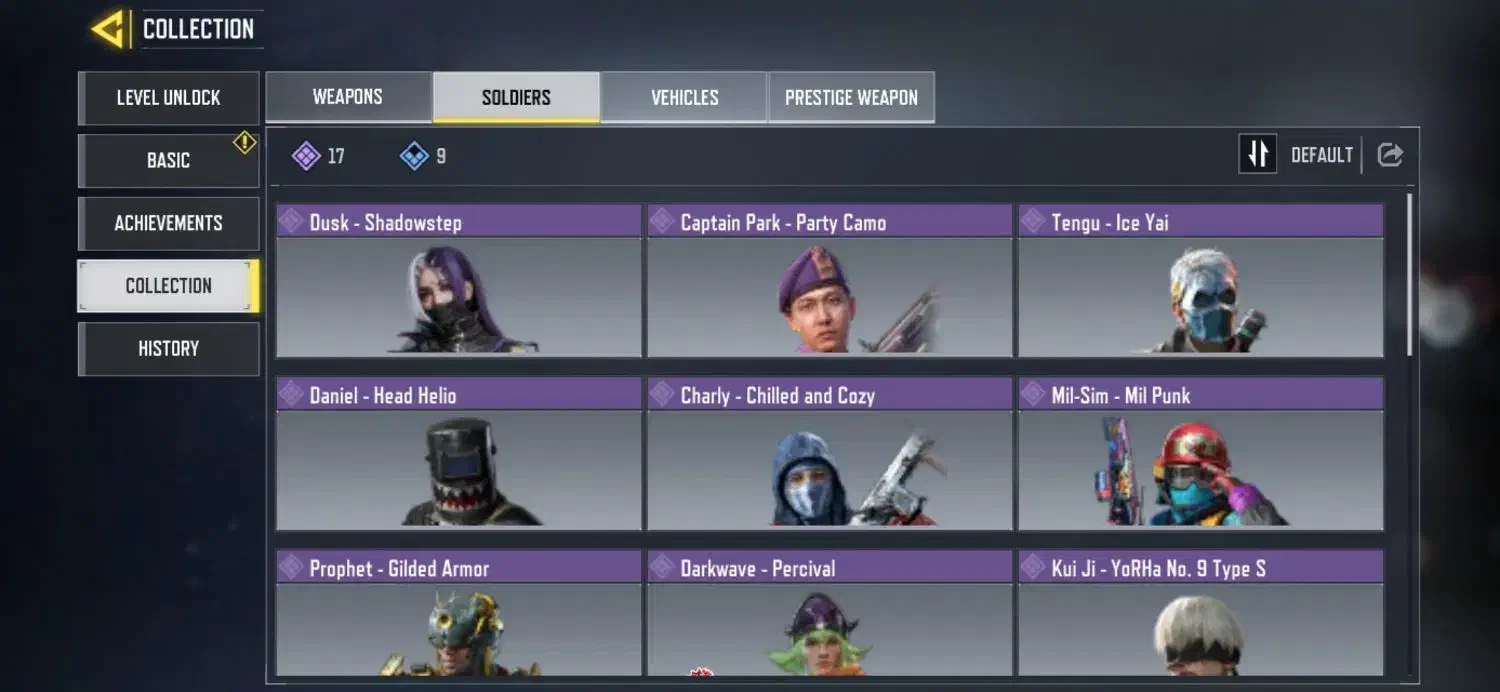Tap the share icon beside Default

point(1390,155)
